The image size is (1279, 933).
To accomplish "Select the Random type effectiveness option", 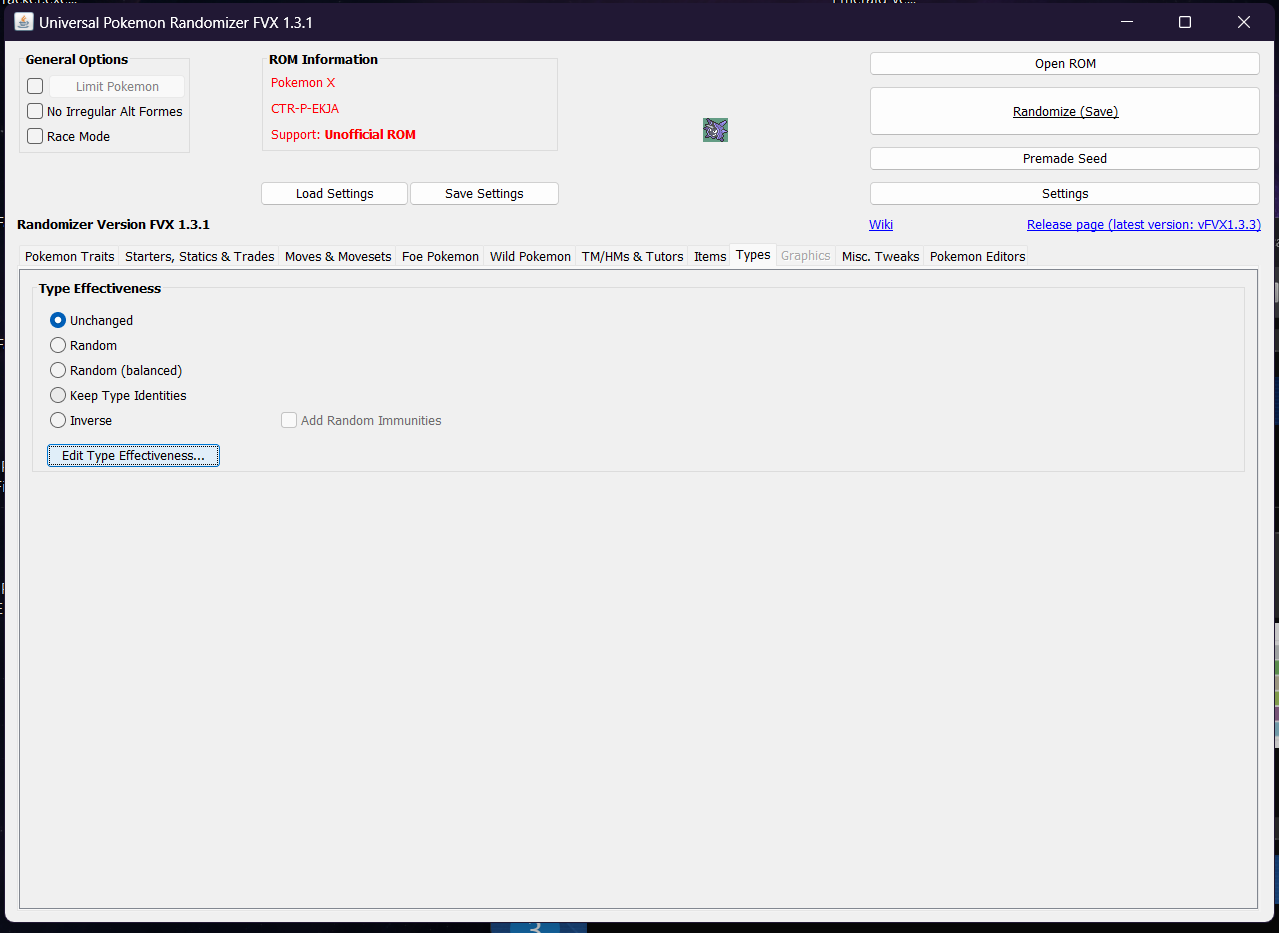I will (58, 345).
